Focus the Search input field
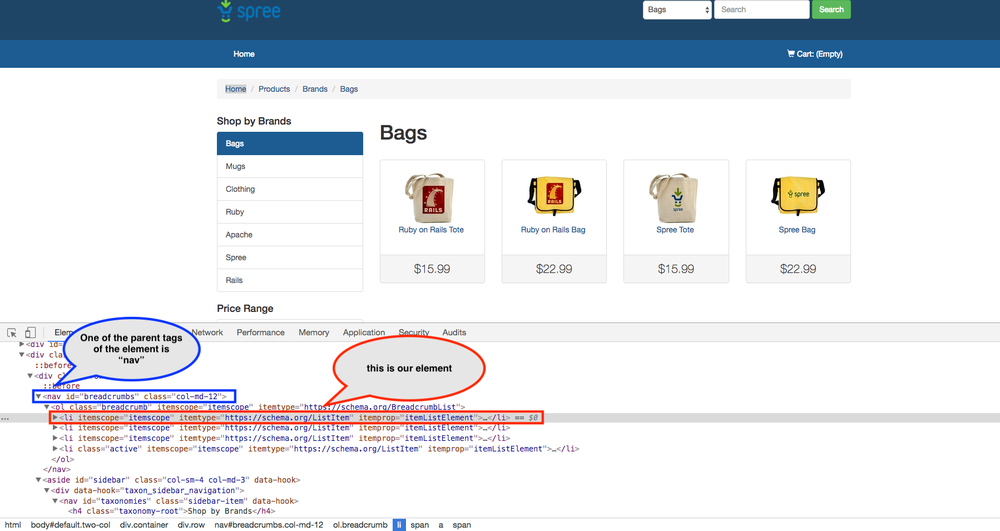1000x531 pixels. (x=761, y=10)
